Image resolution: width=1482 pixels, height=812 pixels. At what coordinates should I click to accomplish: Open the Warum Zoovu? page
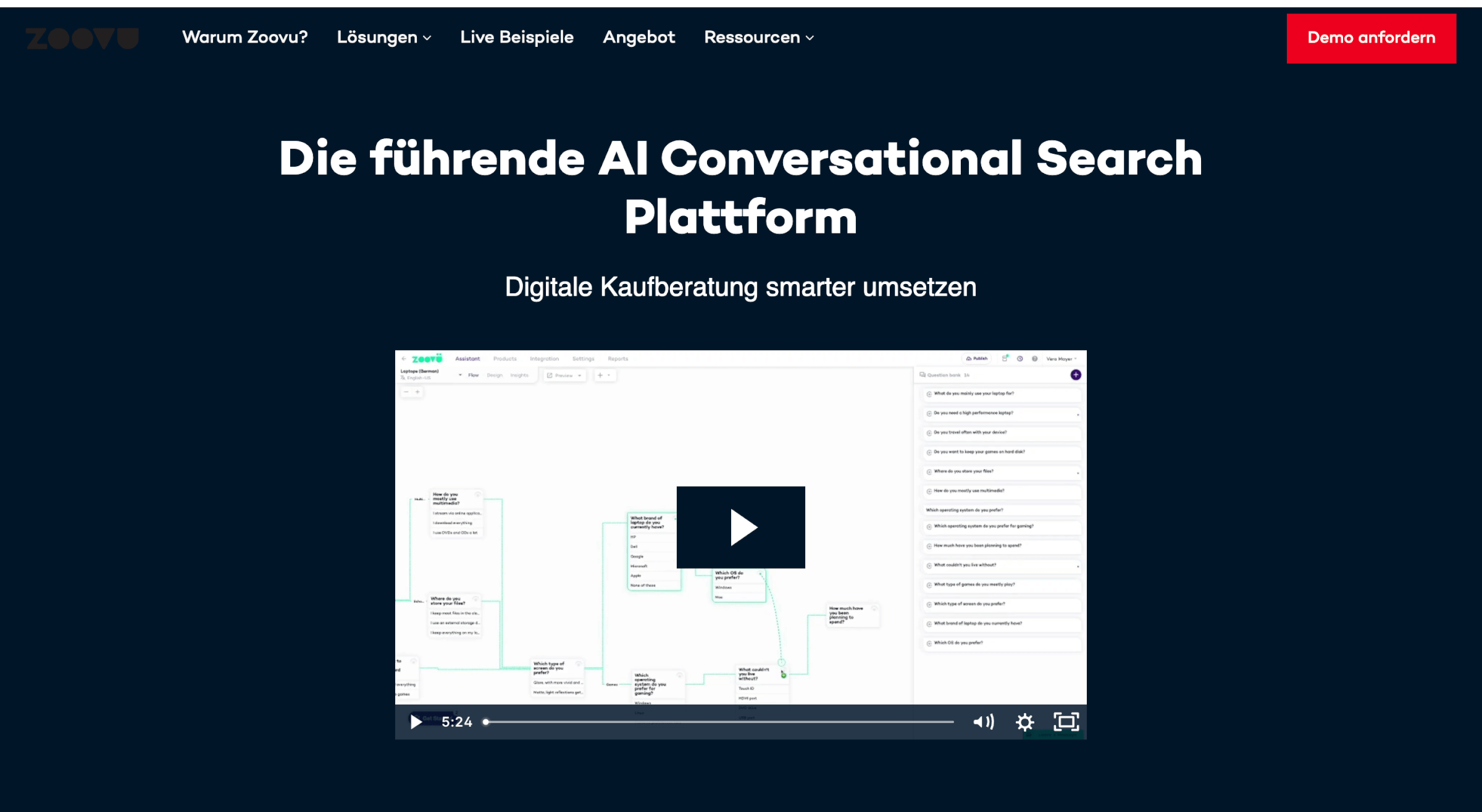tap(245, 37)
